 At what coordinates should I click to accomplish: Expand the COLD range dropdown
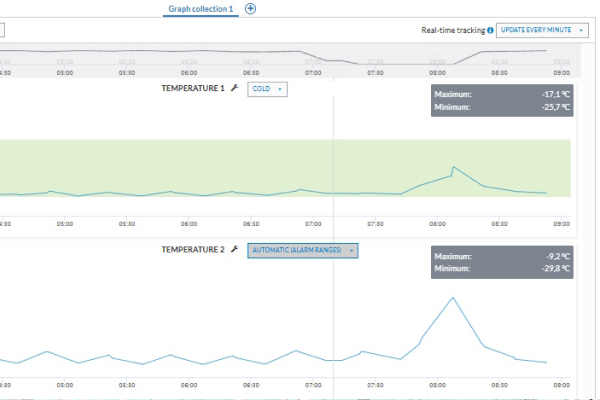tap(267, 89)
